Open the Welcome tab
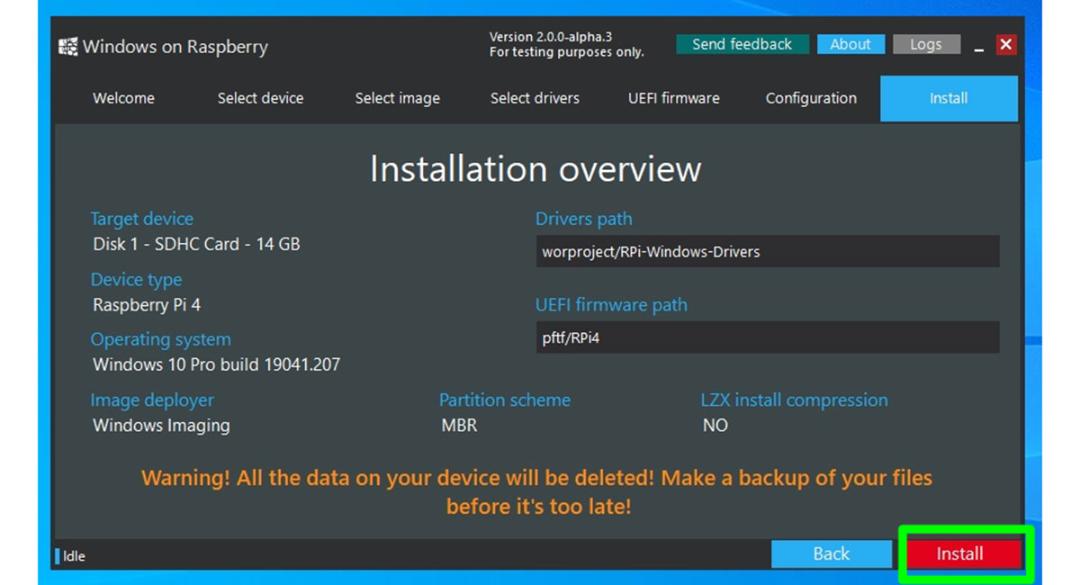The width and height of the screenshot is (1080, 585). [x=124, y=99]
